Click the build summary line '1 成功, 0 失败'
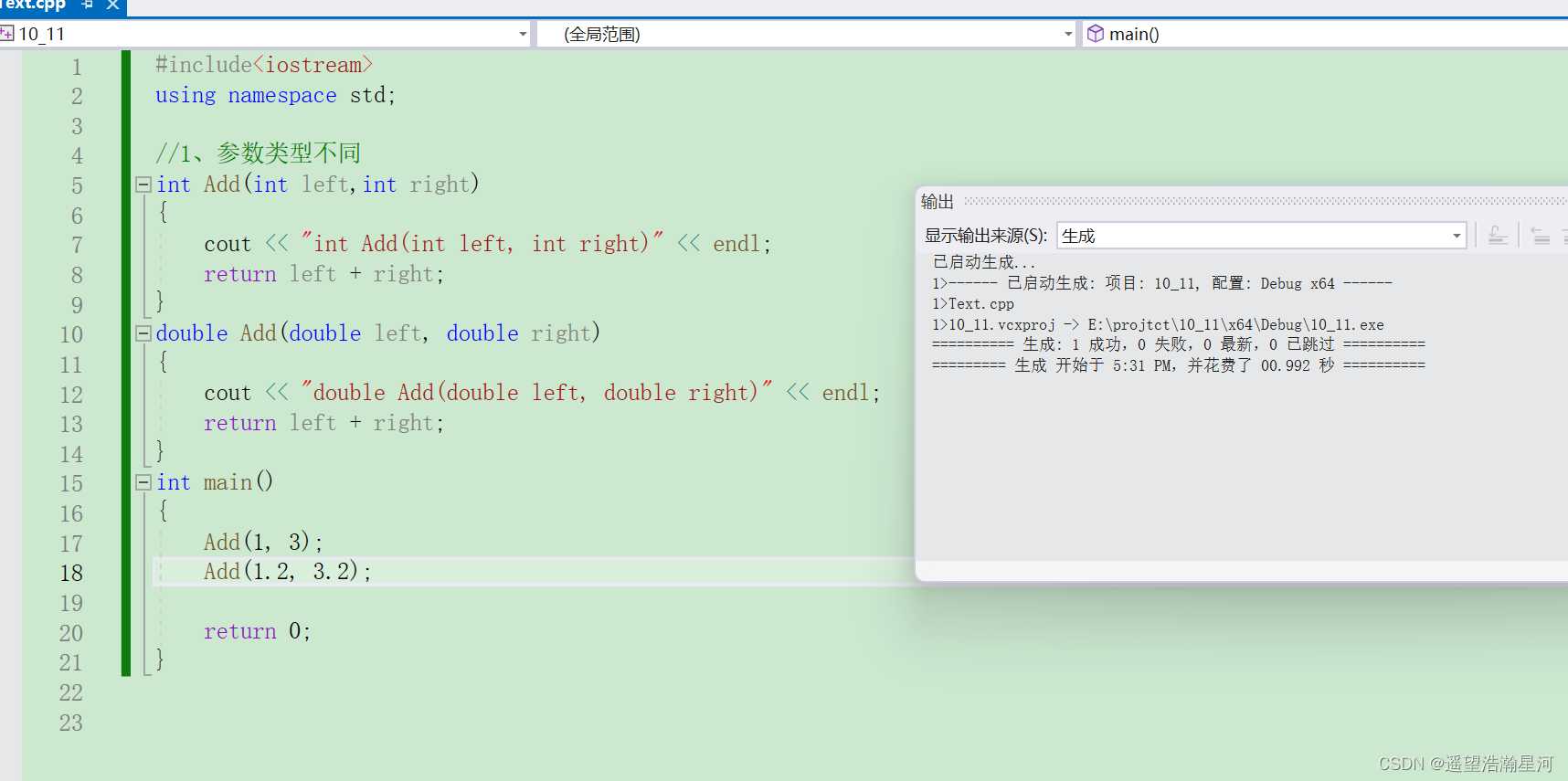Image resolution: width=1568 pixels, height=781 pixels. 1178,345
